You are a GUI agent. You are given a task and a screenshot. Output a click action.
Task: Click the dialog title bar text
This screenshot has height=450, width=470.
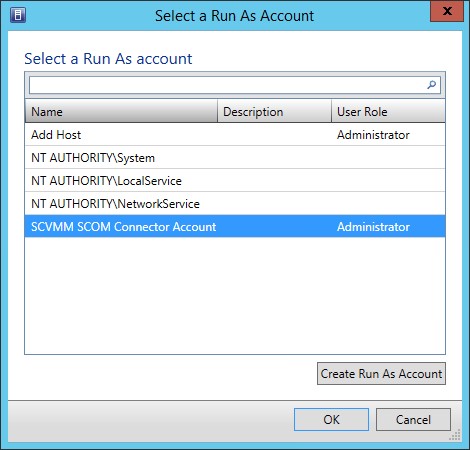(x=234, y=16)
